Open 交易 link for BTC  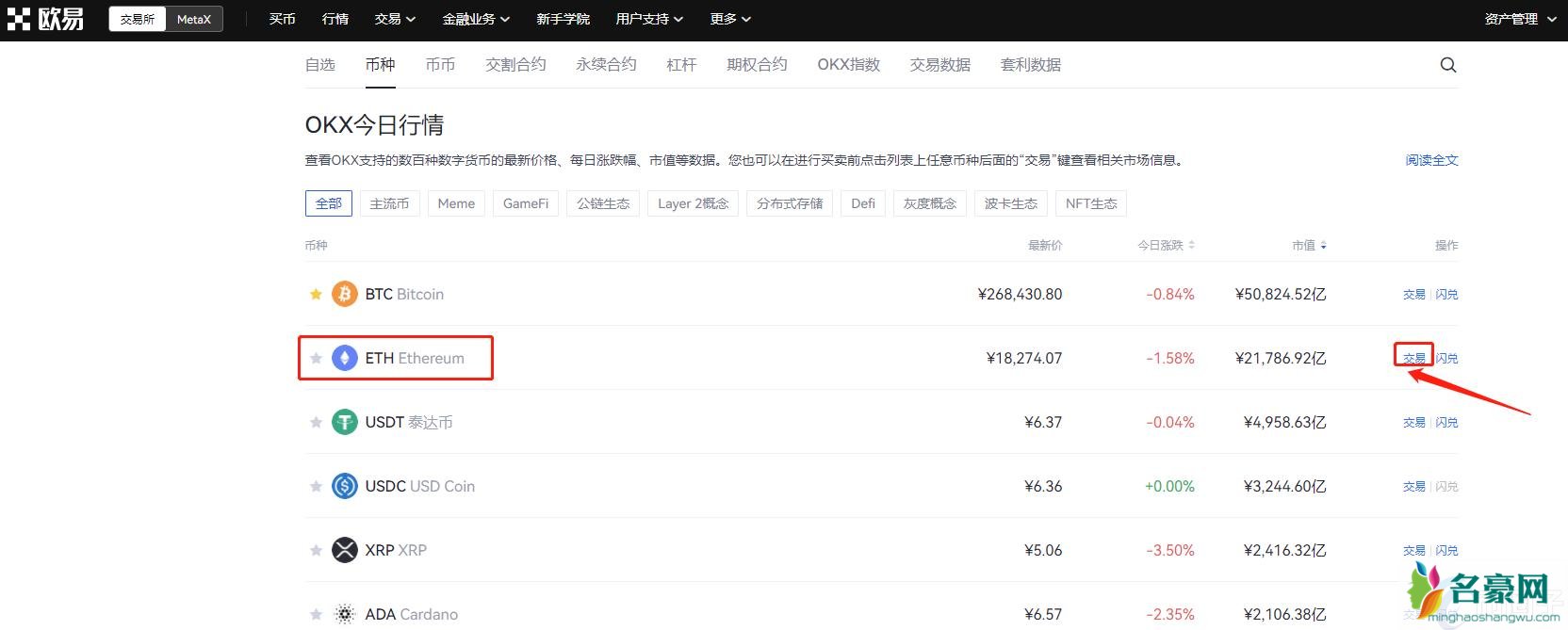coord(1414,294)
